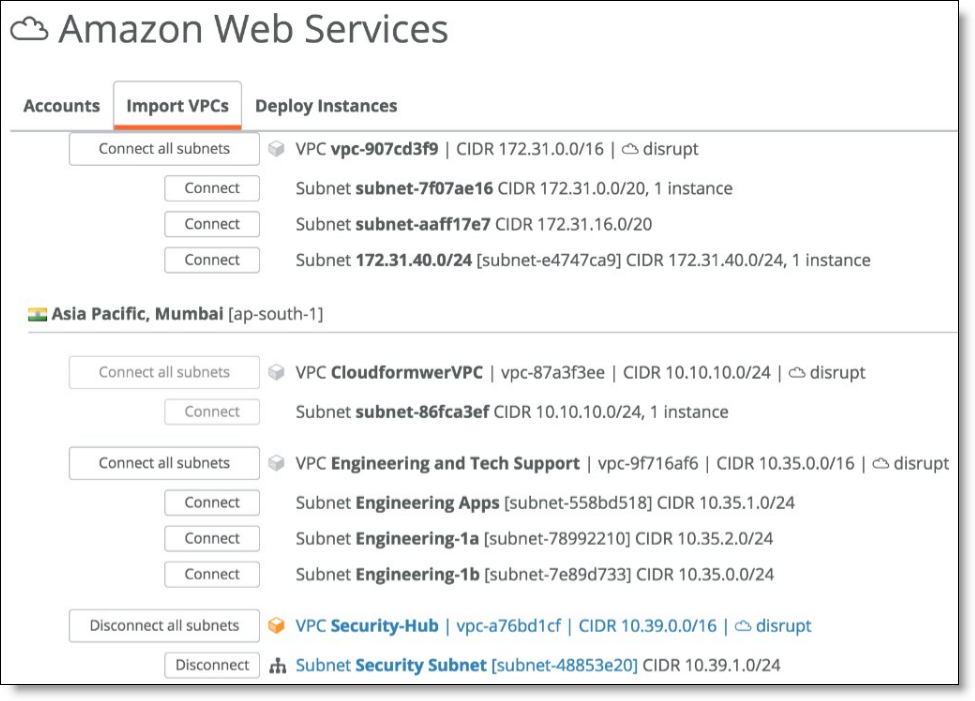The image size is (975, 701).
Task: Connect all subnets of Engineering and Tech Support
Action: tap(164, 463)
